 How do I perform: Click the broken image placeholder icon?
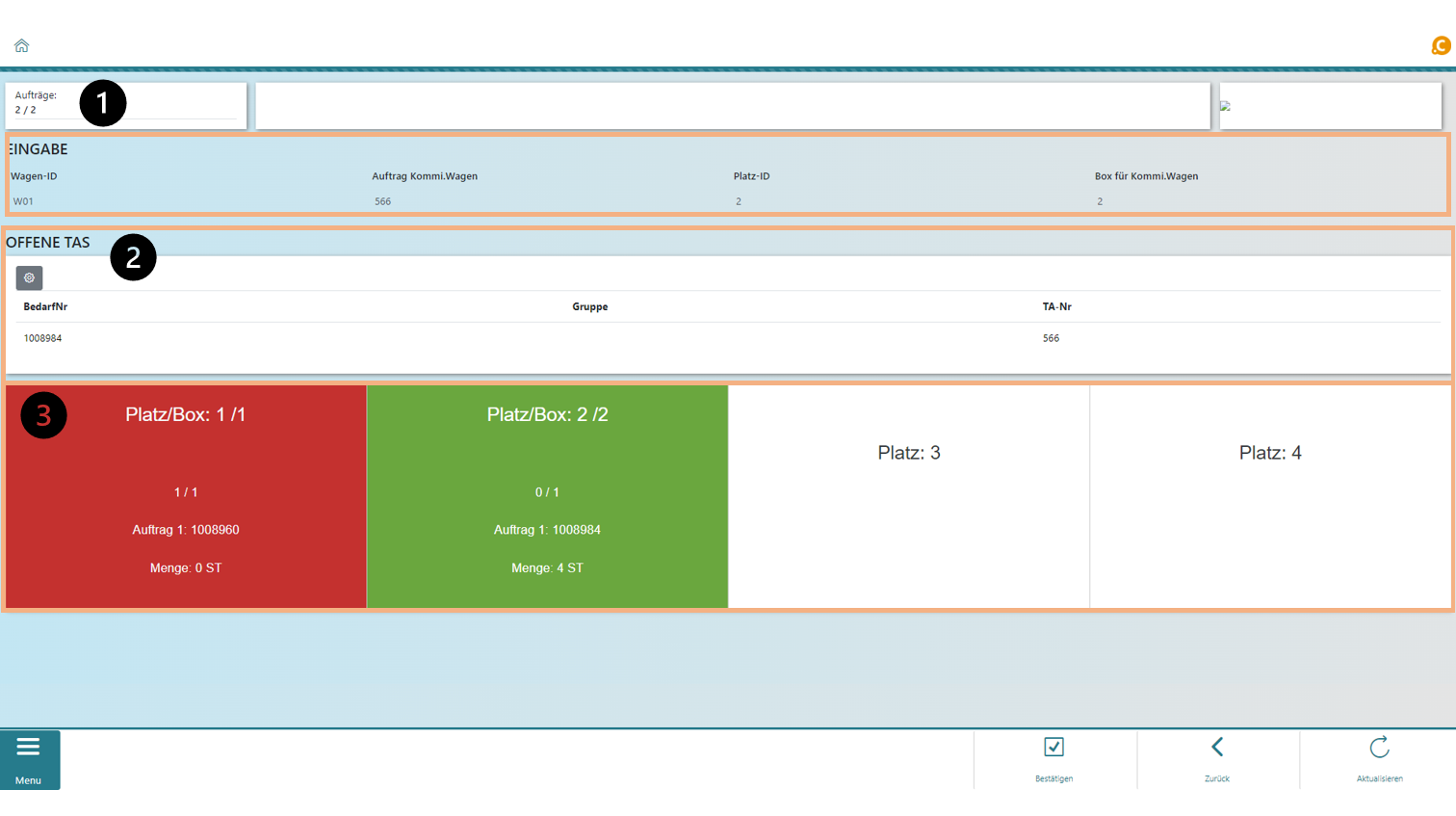(1226, 106)
